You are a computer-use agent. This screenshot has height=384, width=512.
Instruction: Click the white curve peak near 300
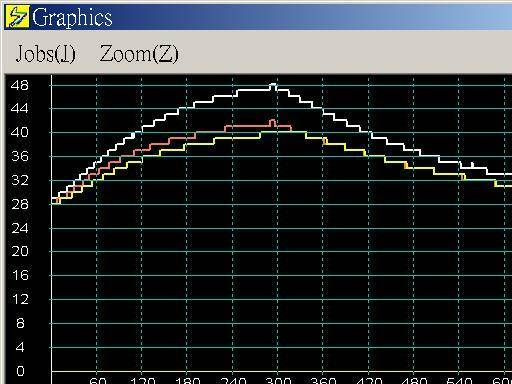pyautogui.click(x=273, y=86)
